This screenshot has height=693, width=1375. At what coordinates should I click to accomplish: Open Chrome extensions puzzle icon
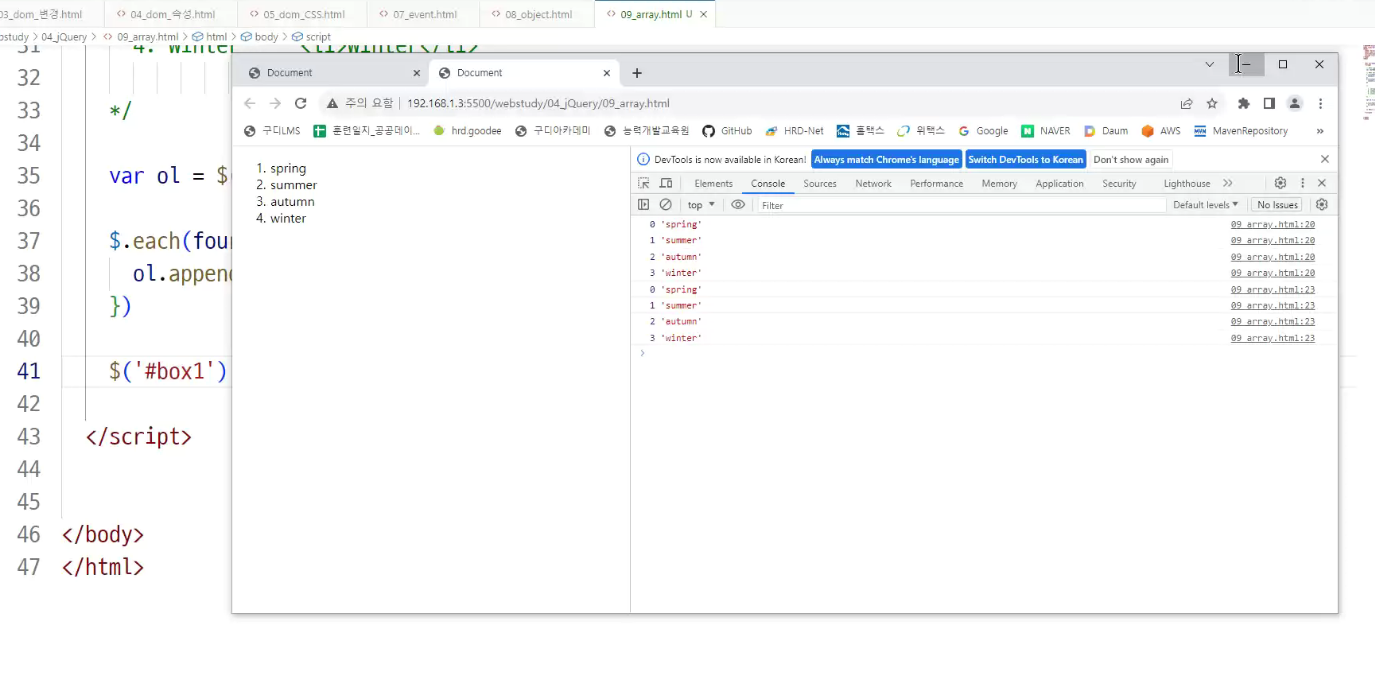(1244, 103)
